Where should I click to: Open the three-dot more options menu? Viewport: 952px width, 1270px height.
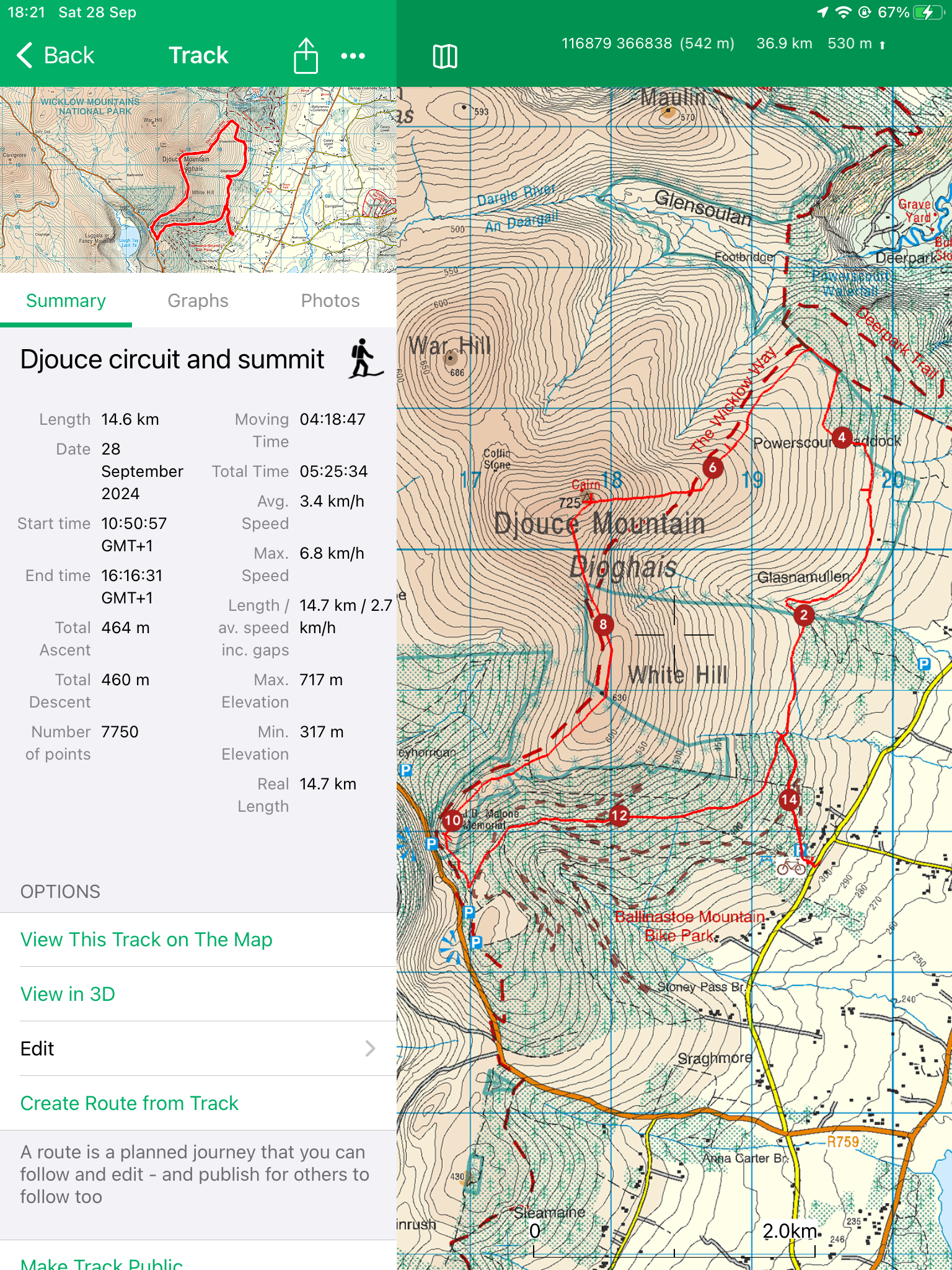353,56
